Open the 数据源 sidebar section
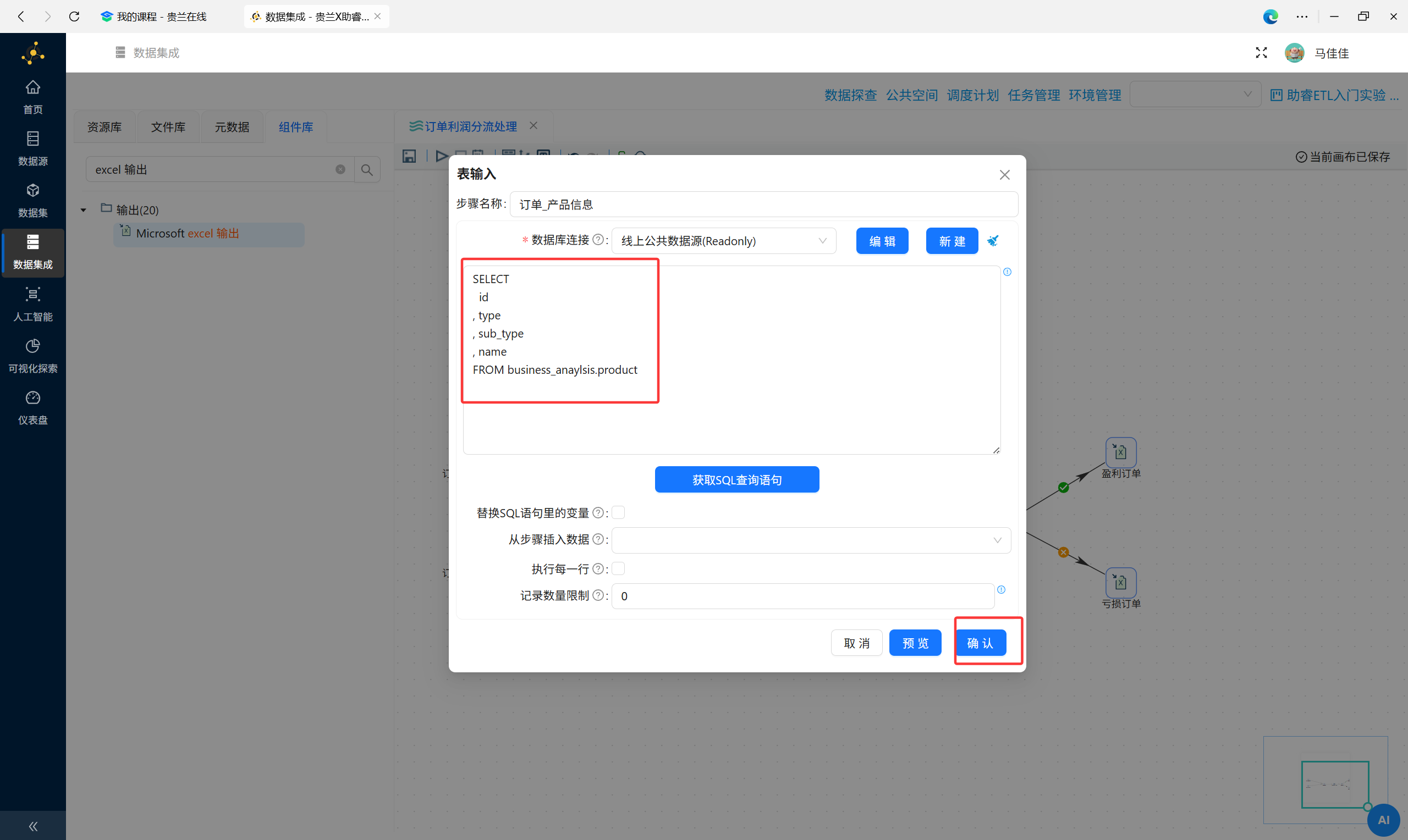The width and height of the screenshot is (1408, 840). point(33,149)
